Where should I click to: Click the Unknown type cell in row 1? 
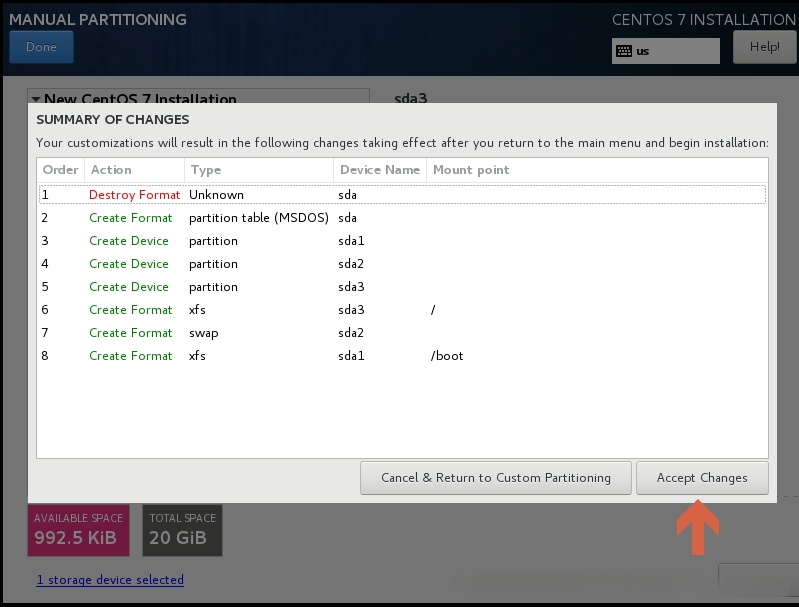tap(216, 195)
